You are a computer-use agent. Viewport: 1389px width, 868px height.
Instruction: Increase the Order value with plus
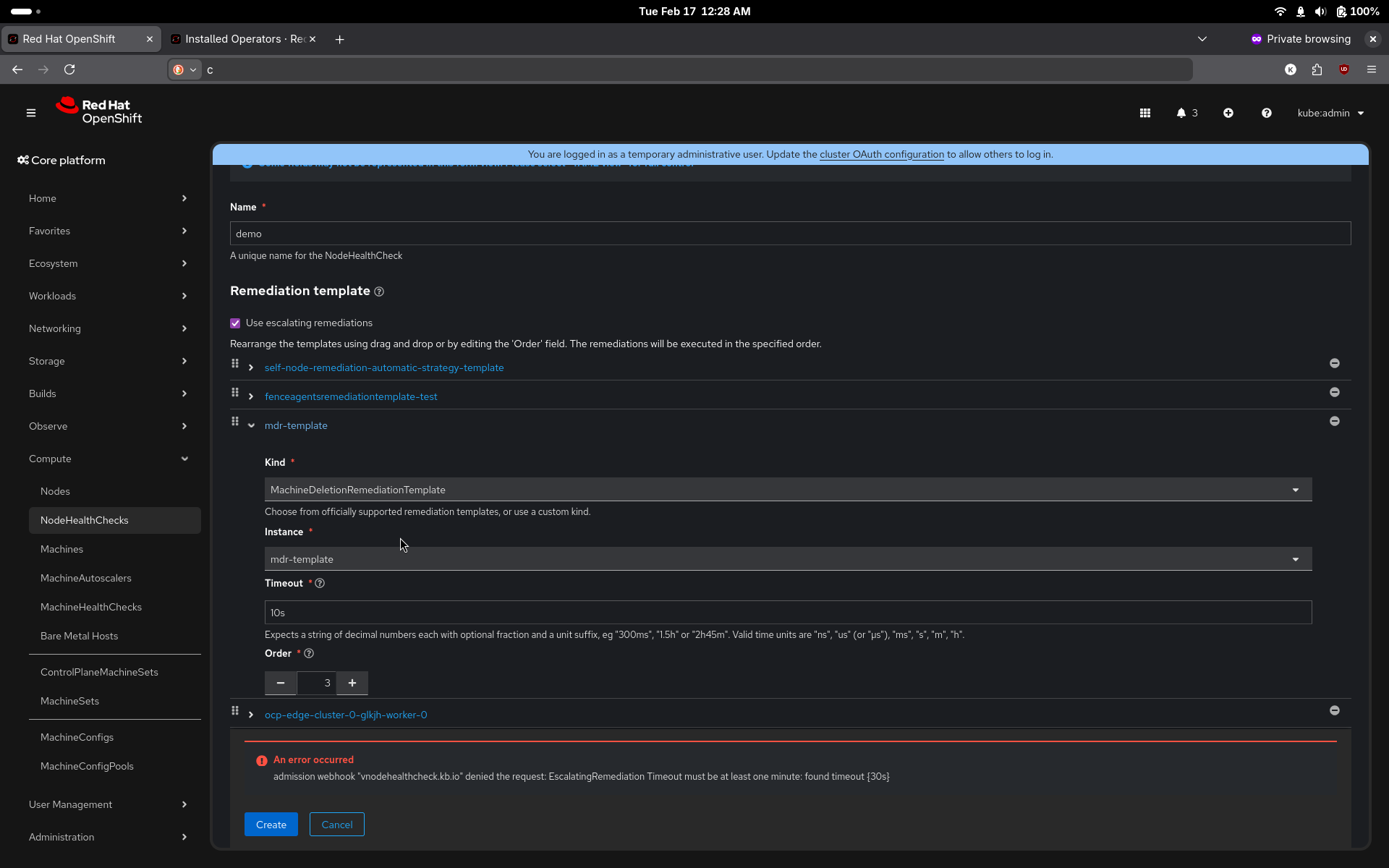[352, 683]
